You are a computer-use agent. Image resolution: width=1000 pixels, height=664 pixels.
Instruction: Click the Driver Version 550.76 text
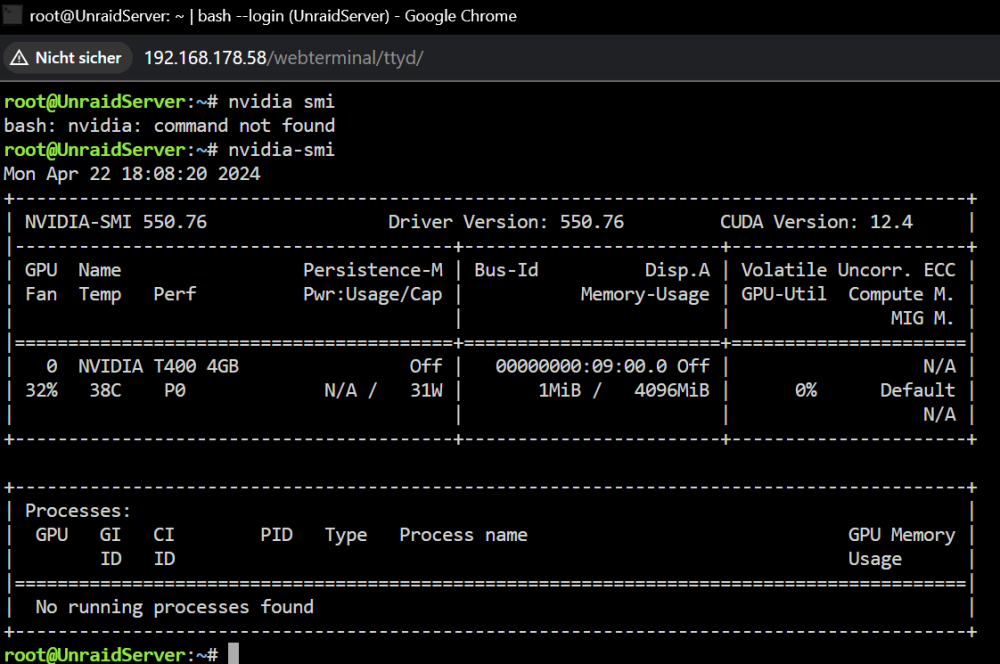tap(506, 222)
